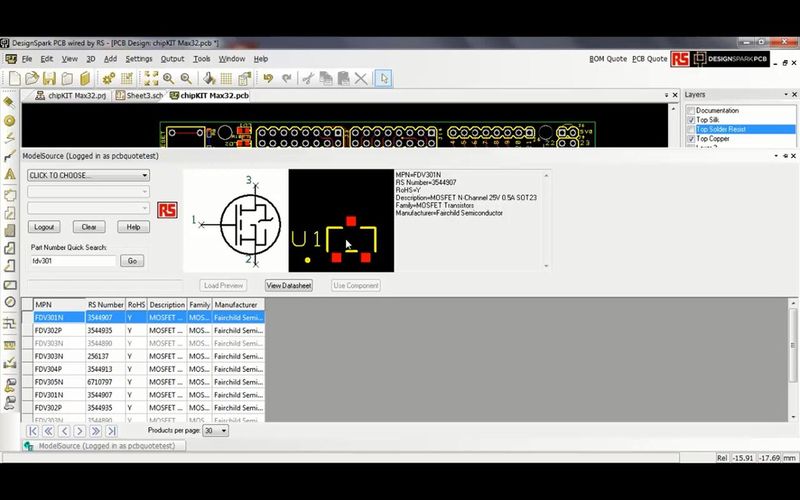The image size is (800, 500).
Task: Click the Logout button
Action: [44, 227]
